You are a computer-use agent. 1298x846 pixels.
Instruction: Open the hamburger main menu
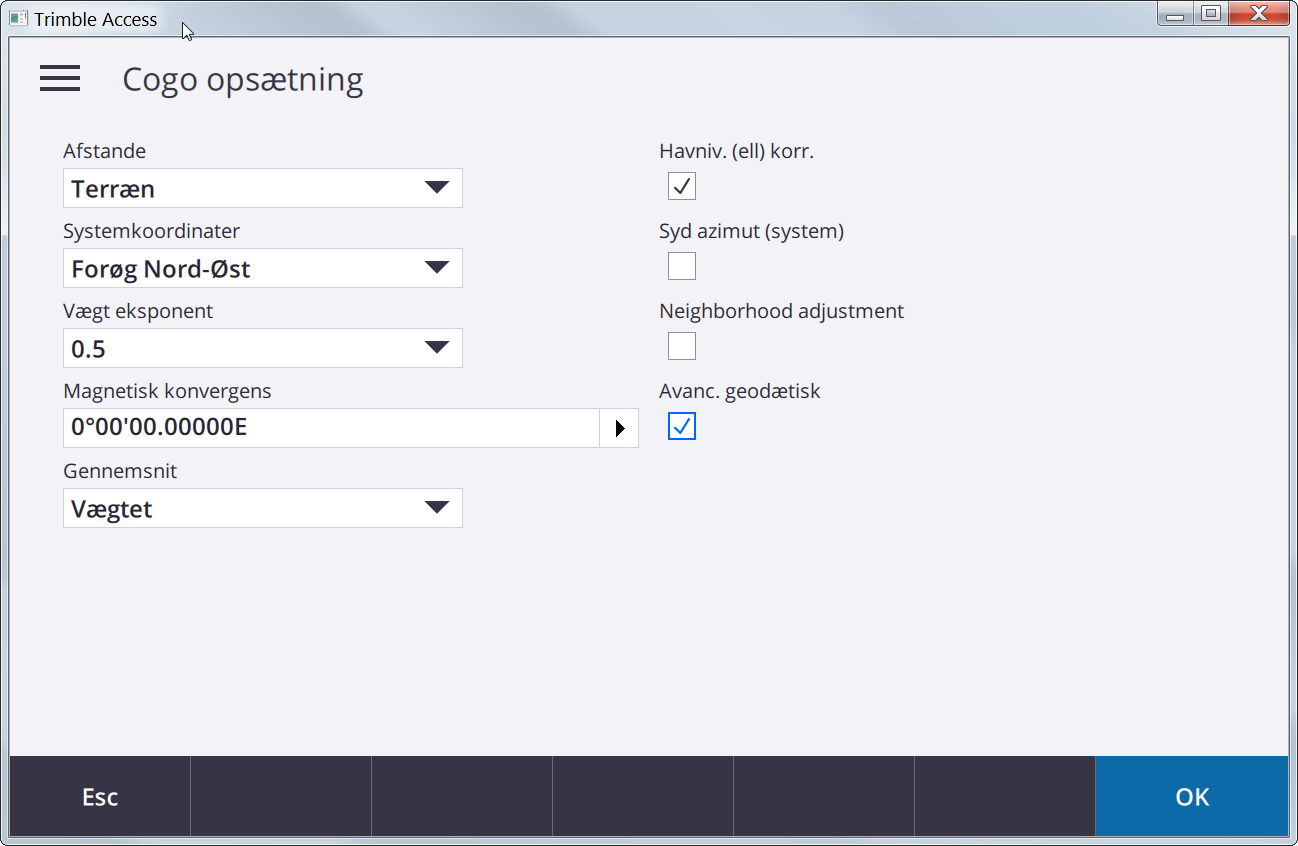click(x=60, y=79)
